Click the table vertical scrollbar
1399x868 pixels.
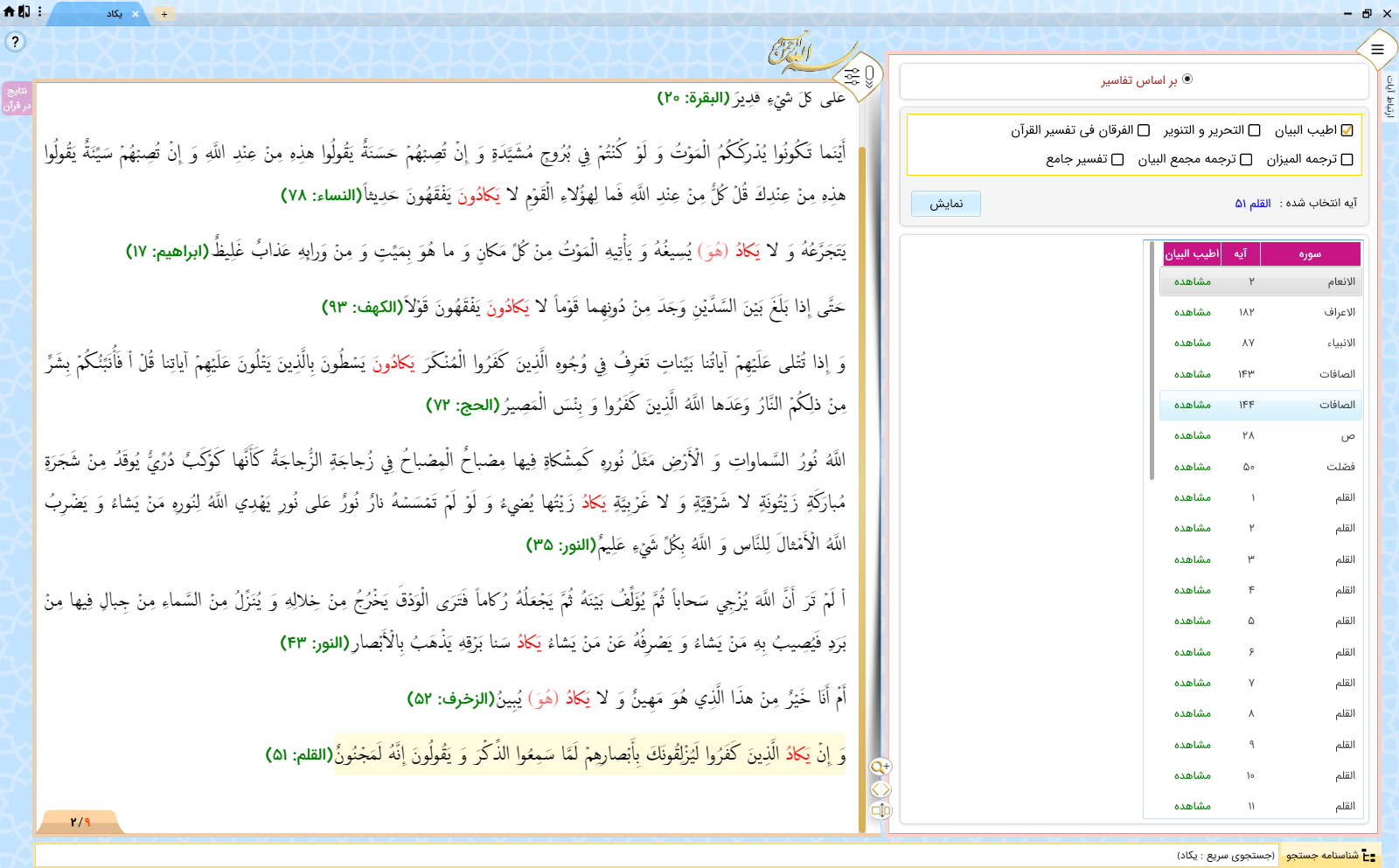click(1152, 360)
